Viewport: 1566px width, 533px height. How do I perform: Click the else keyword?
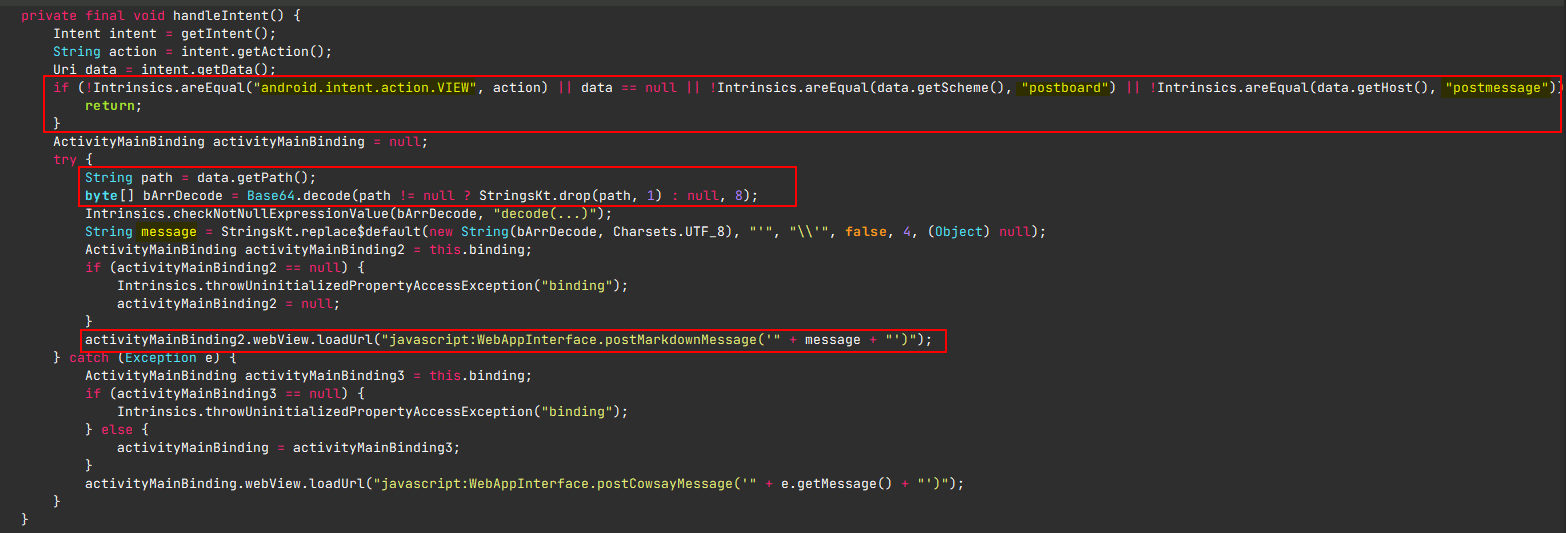click(x=117, y=429)
